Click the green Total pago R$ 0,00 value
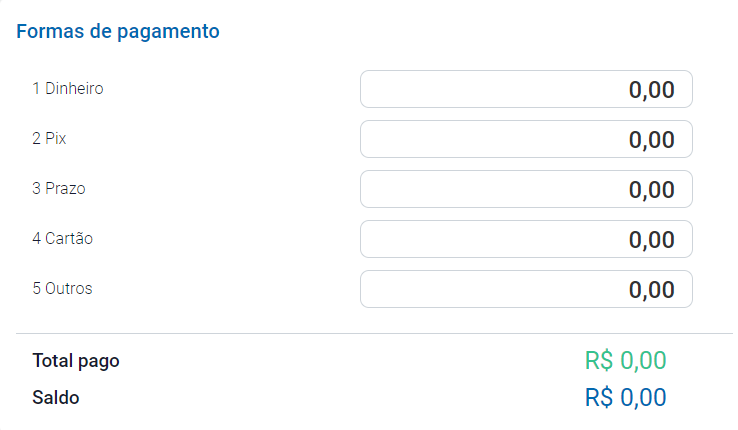This screenshot has height=430, width=738. coord(625,361)
